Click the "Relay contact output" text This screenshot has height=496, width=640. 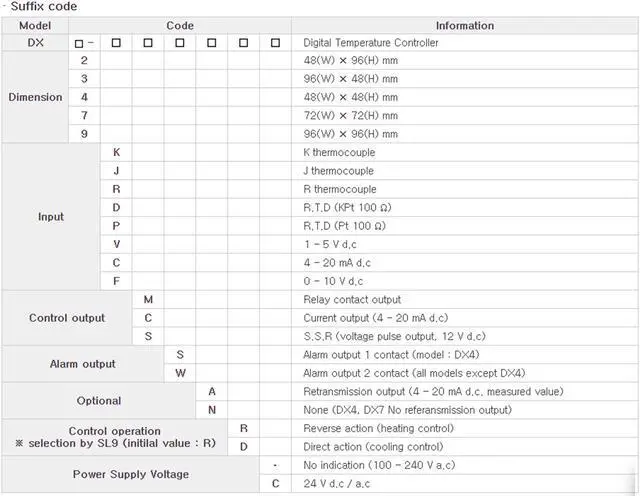351,299
